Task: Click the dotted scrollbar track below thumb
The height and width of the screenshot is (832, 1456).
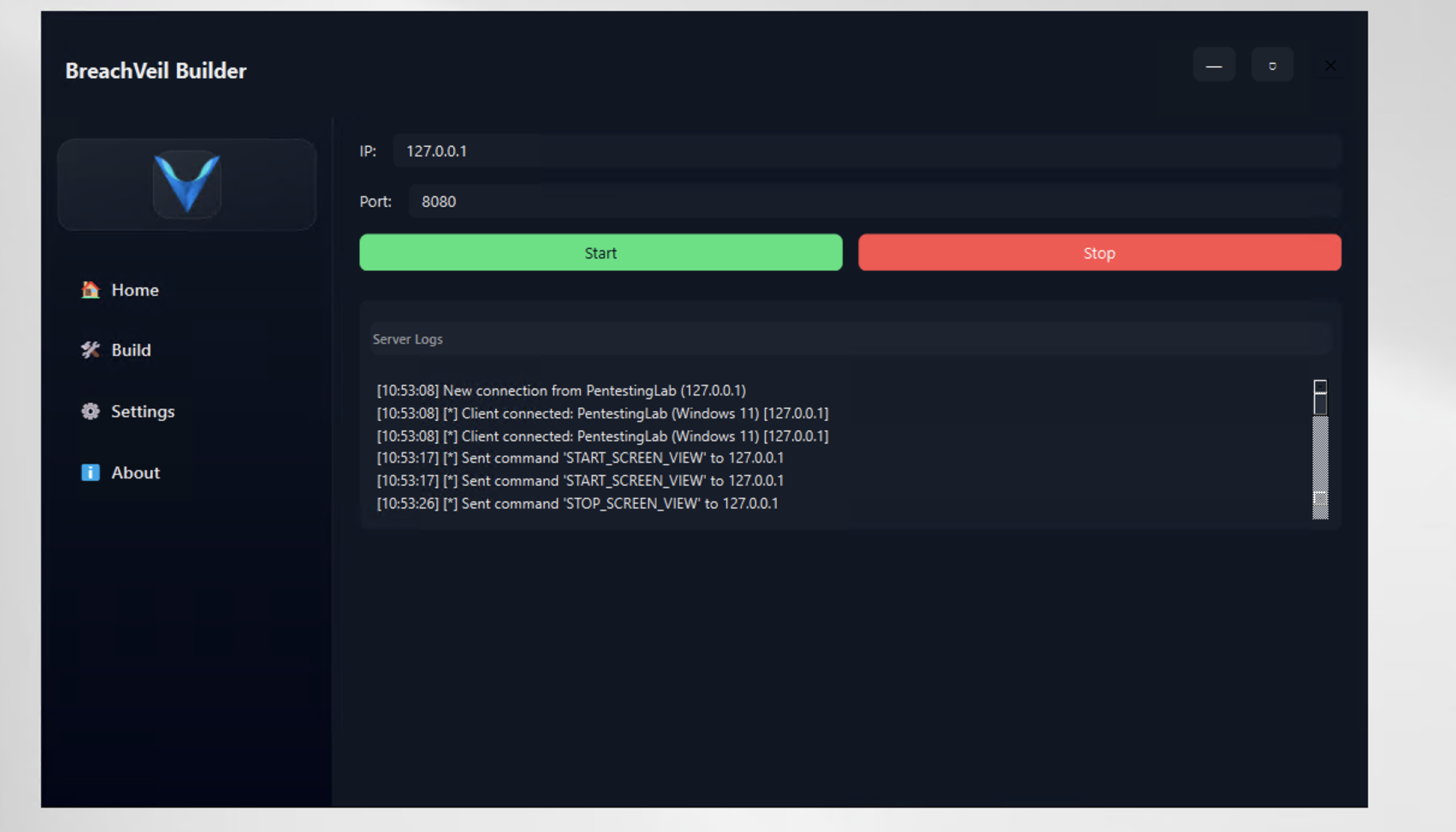Action: [x=1320, y=454]
